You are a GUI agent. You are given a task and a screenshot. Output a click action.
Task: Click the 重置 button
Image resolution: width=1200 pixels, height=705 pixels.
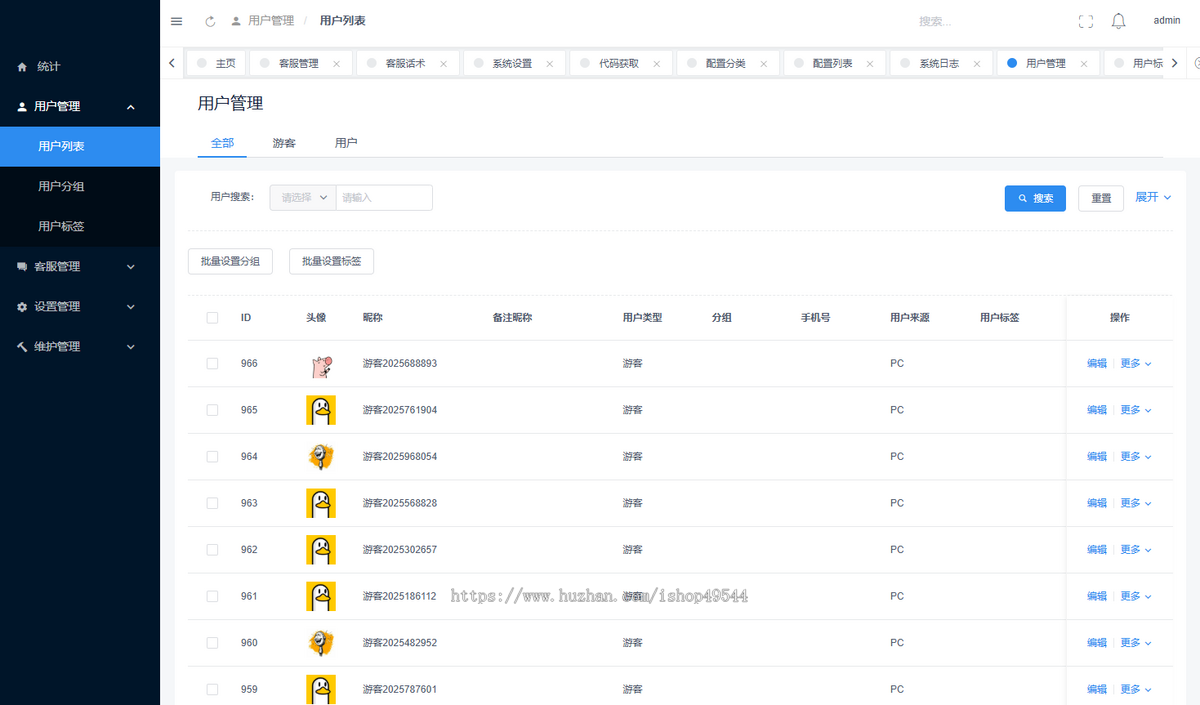(1101, 198)
